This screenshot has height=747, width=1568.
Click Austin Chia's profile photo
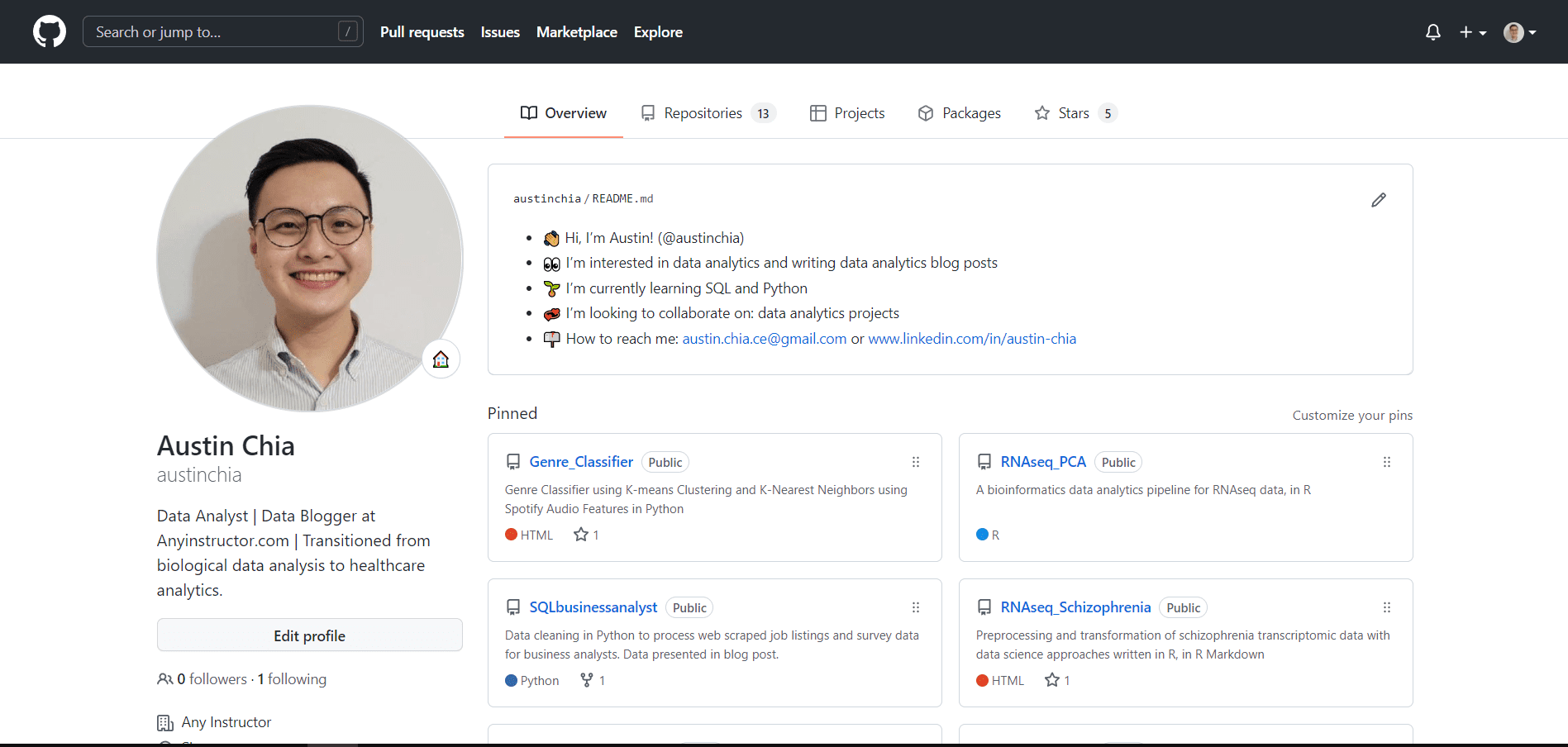pyautogui.click(x=309, y=258)
